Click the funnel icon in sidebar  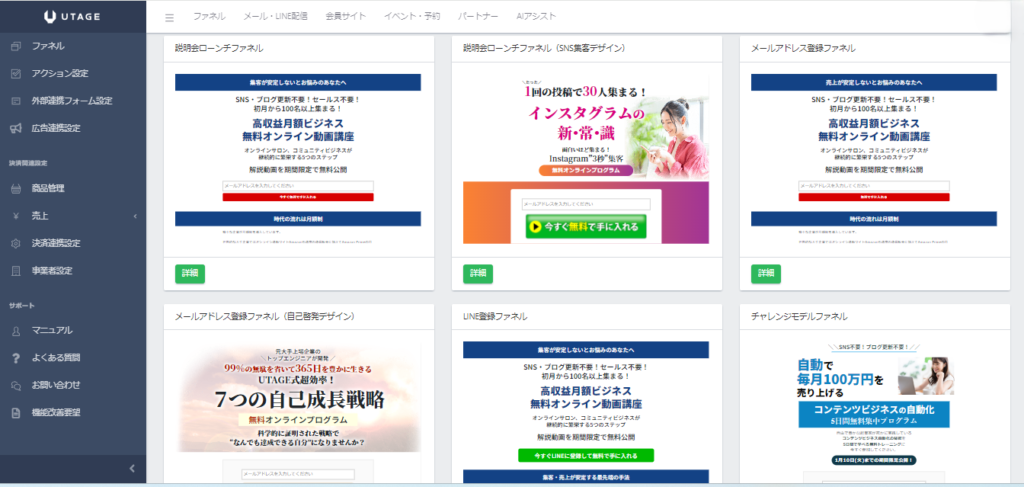15,46
